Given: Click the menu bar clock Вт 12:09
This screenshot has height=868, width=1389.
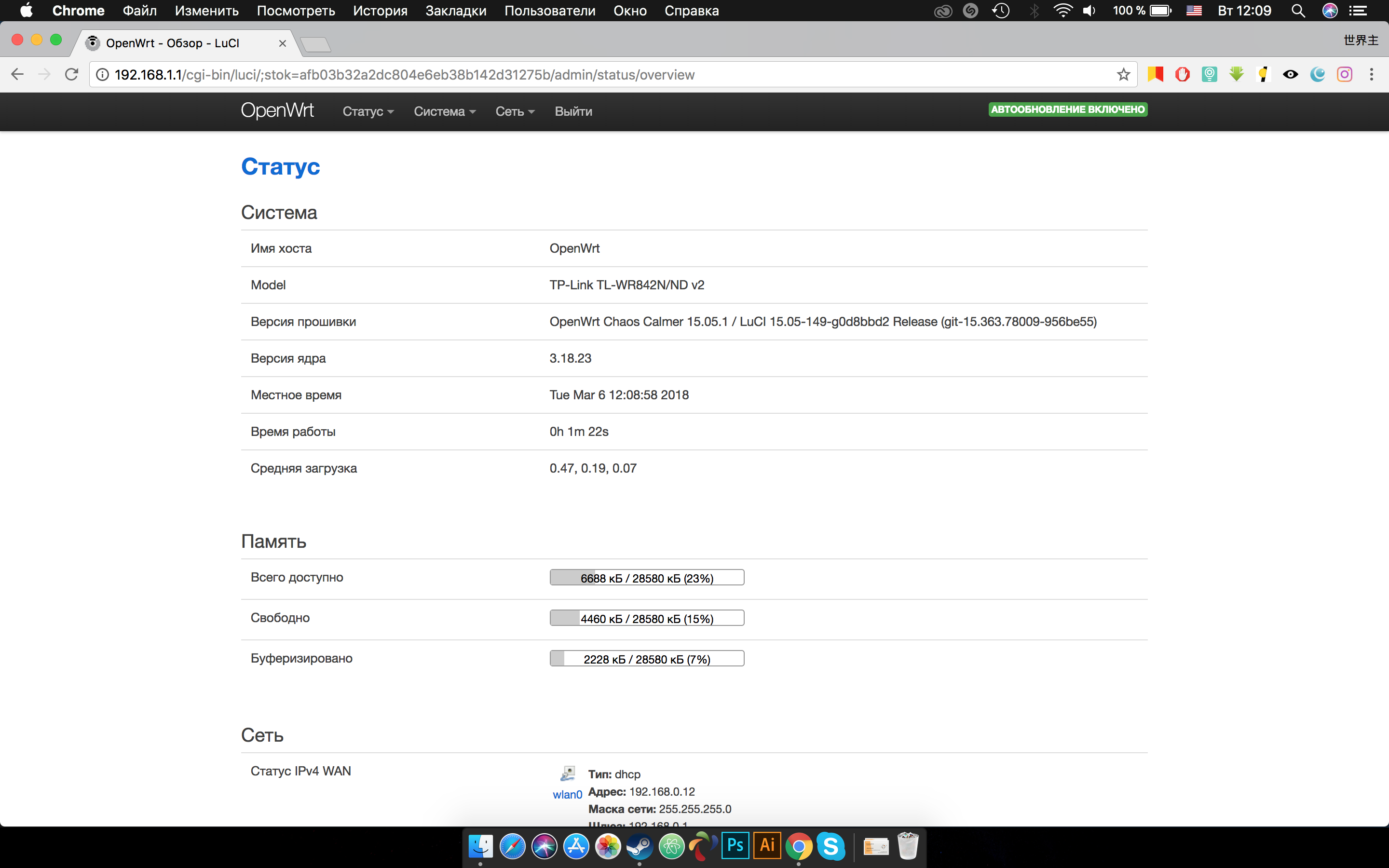Looking at the screenshot, I should coord(1244,11).
